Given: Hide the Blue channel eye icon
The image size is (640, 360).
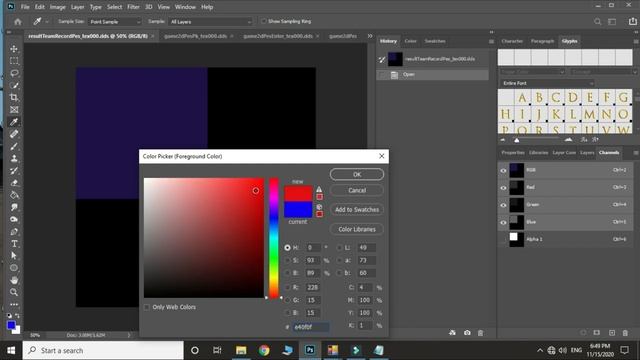Looking at the screenshot, I should [503, 222].
